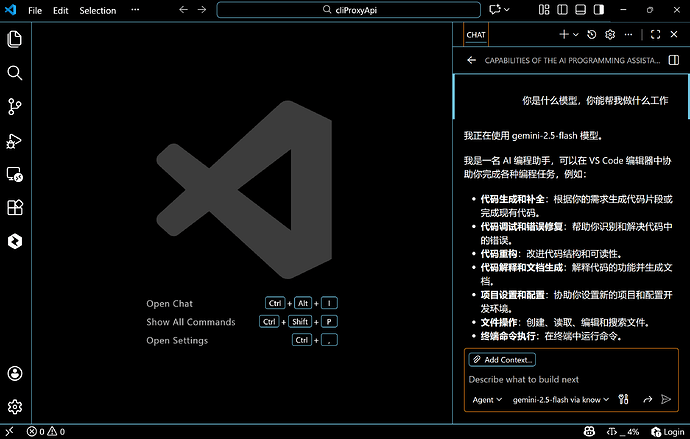Open the Source Control view
Screen dimensions: 690x439
(x=15, y=106)
